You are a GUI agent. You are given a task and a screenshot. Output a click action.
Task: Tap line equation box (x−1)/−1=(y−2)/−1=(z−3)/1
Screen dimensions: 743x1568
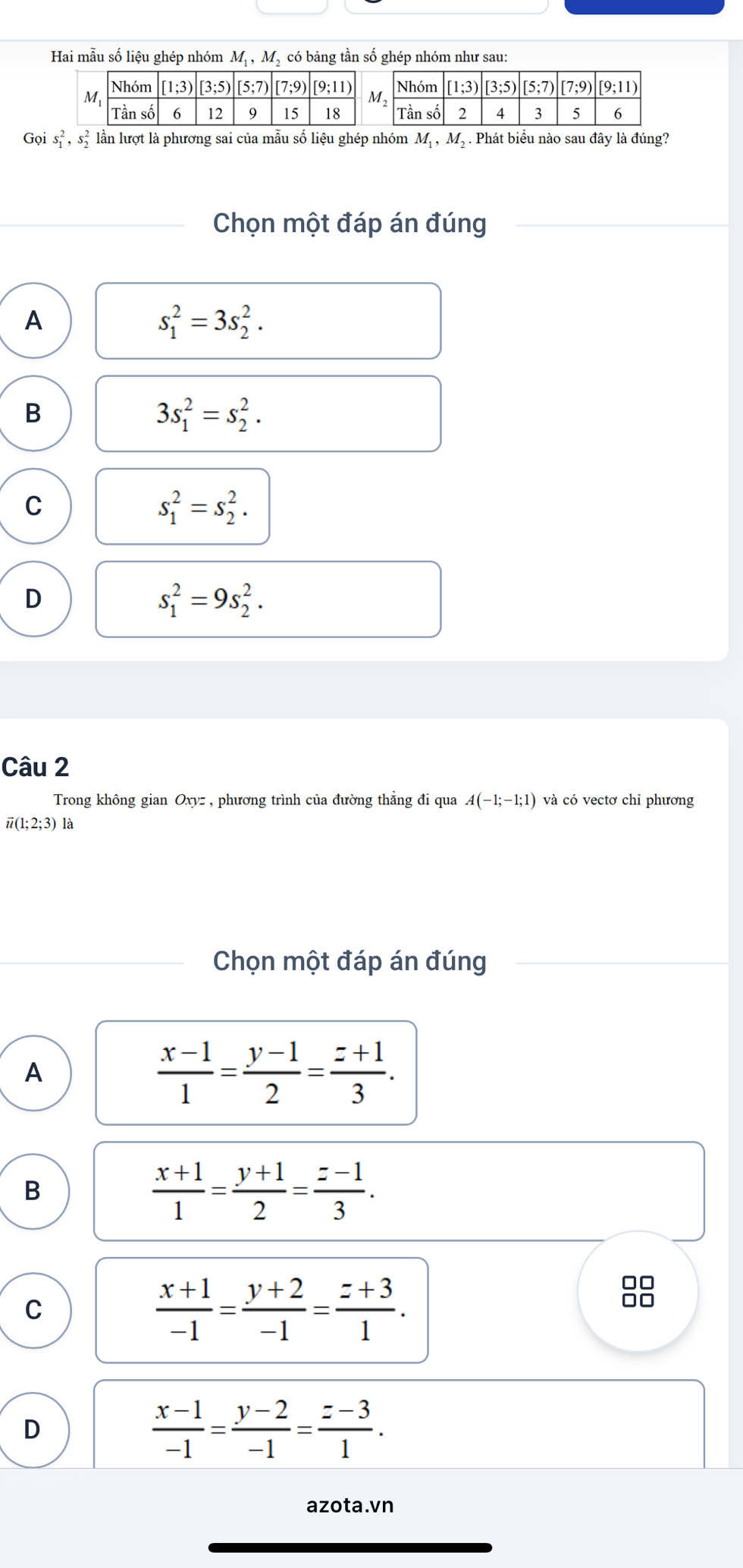(399, 1425)
